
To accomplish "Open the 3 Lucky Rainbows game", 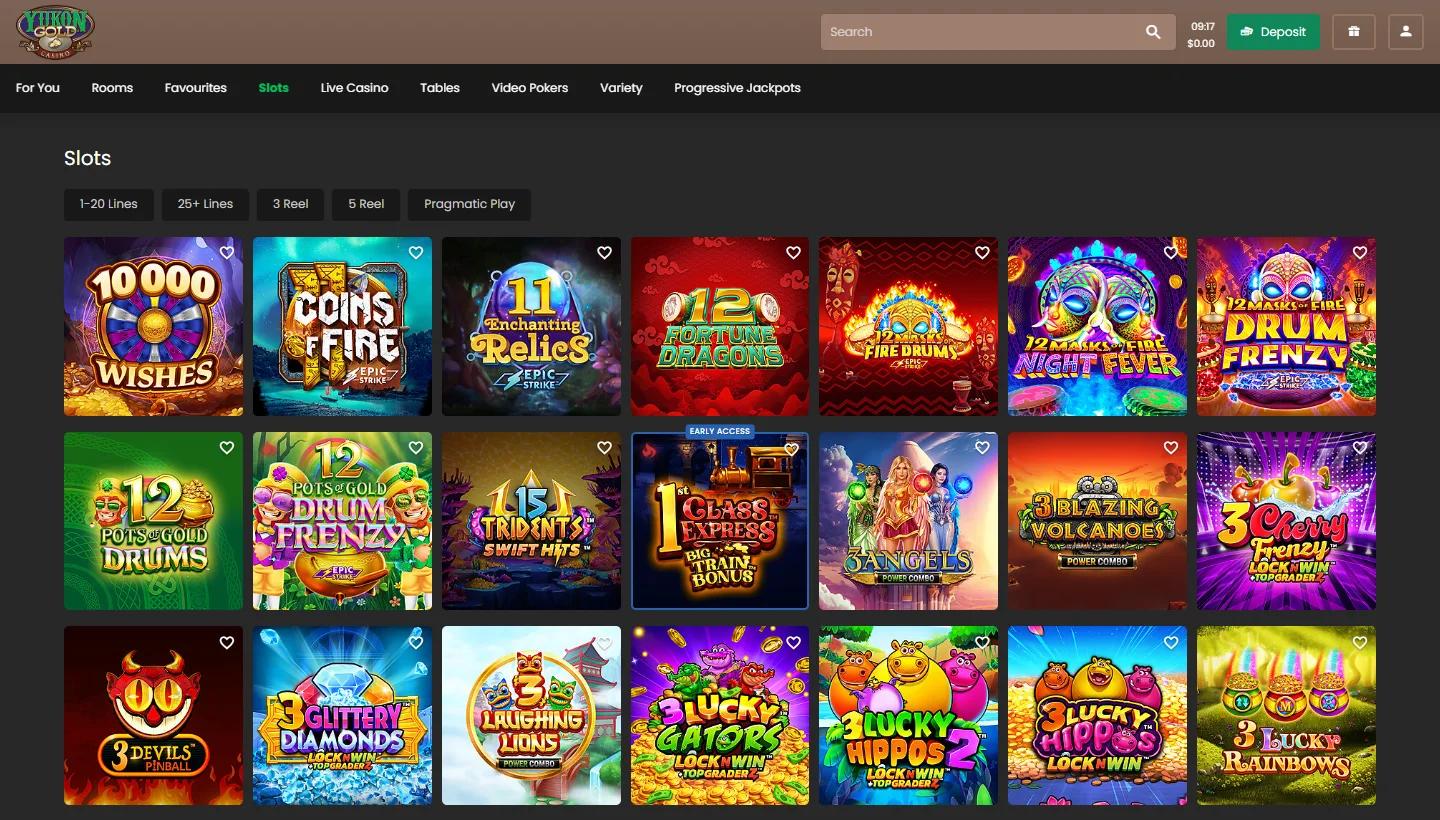I will point(1286,715).
